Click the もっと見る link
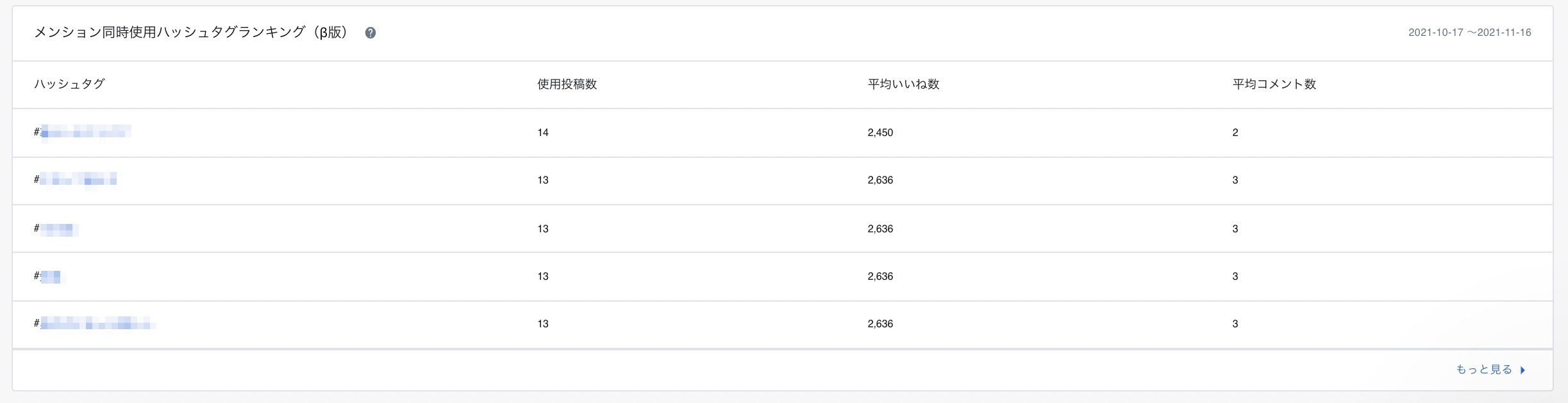Viewport: 1568px width, 403px height. pos(1483,370)
